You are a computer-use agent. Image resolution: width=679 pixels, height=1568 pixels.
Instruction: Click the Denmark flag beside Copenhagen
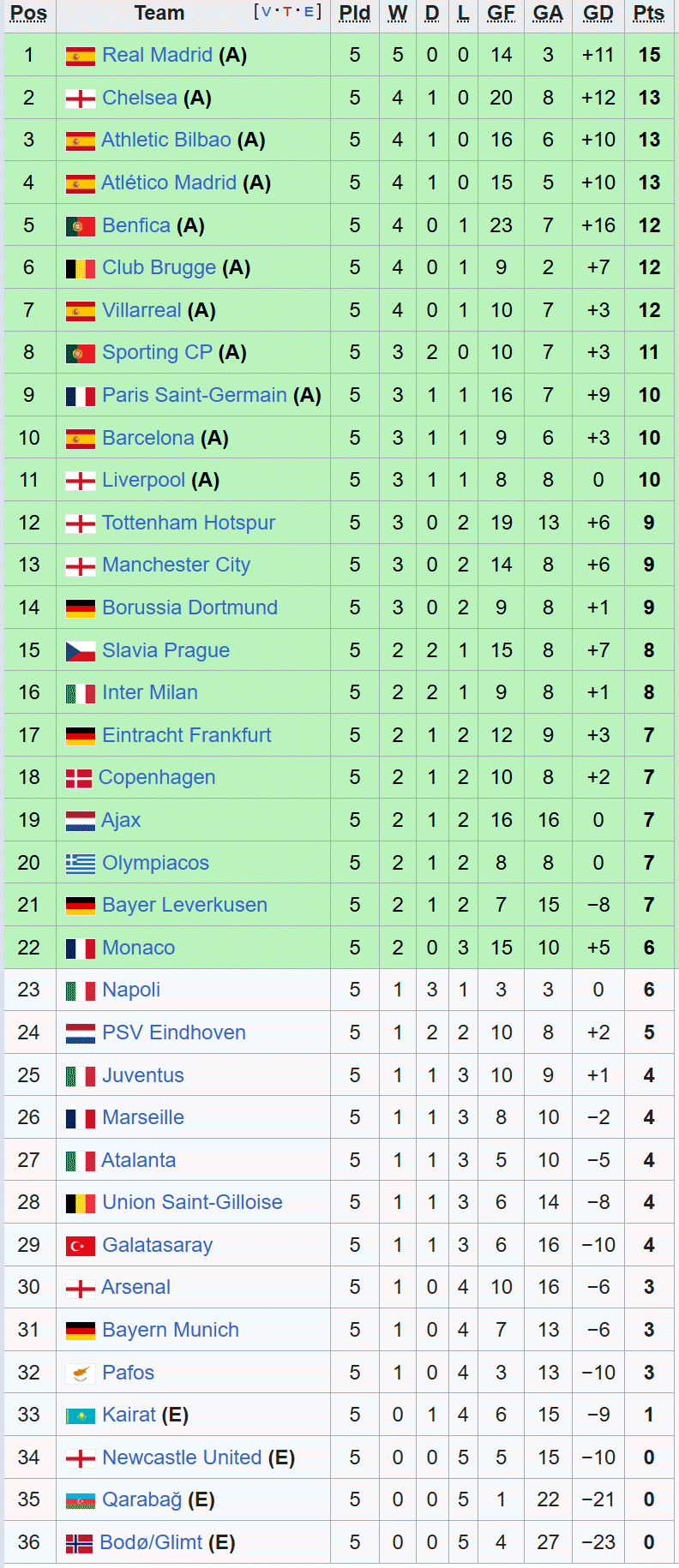[x=79, y=779]
